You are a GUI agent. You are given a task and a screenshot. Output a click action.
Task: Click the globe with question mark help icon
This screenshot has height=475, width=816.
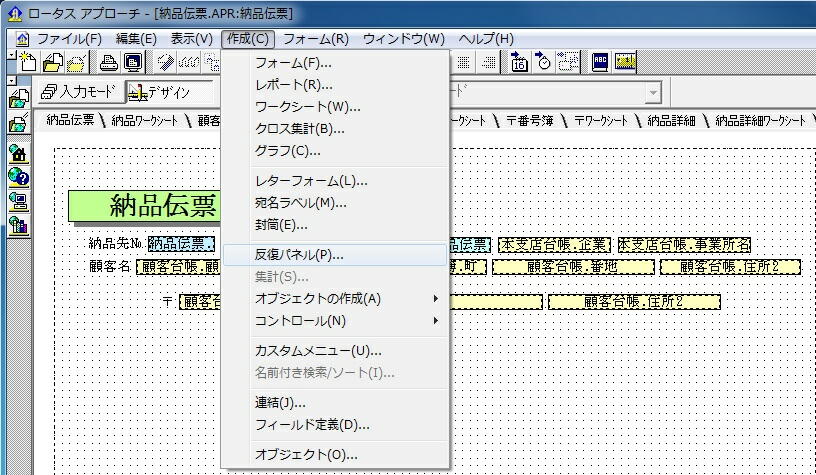[19, 178]
